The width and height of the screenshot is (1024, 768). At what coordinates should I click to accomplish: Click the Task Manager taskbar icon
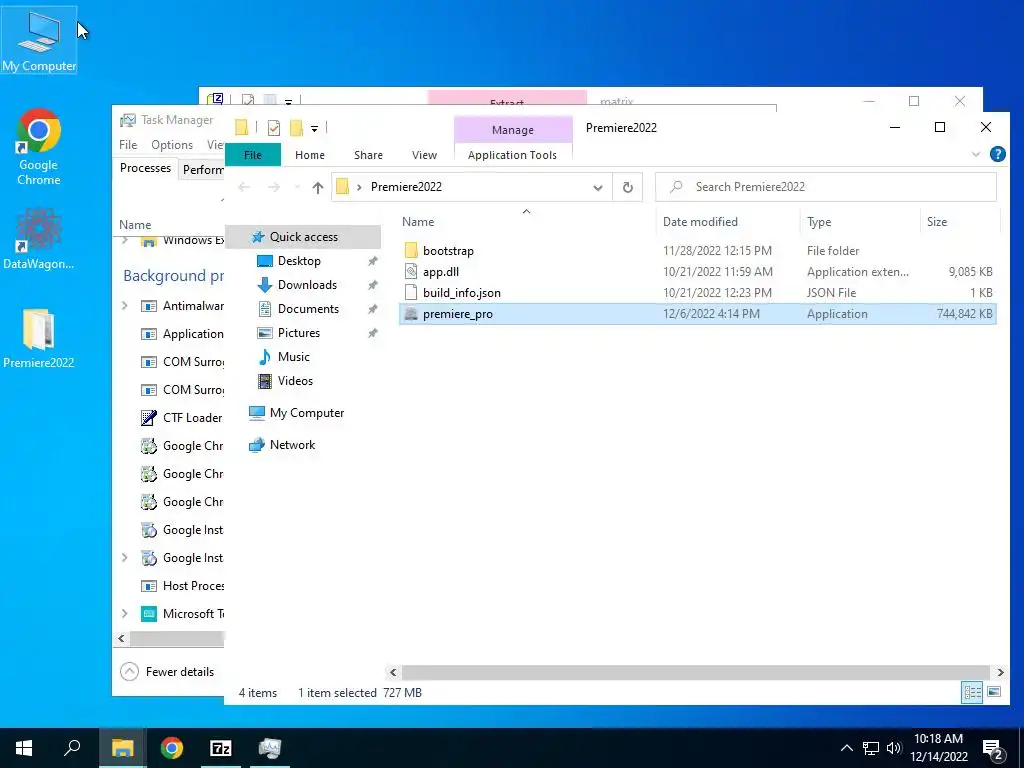pos(270,748)
